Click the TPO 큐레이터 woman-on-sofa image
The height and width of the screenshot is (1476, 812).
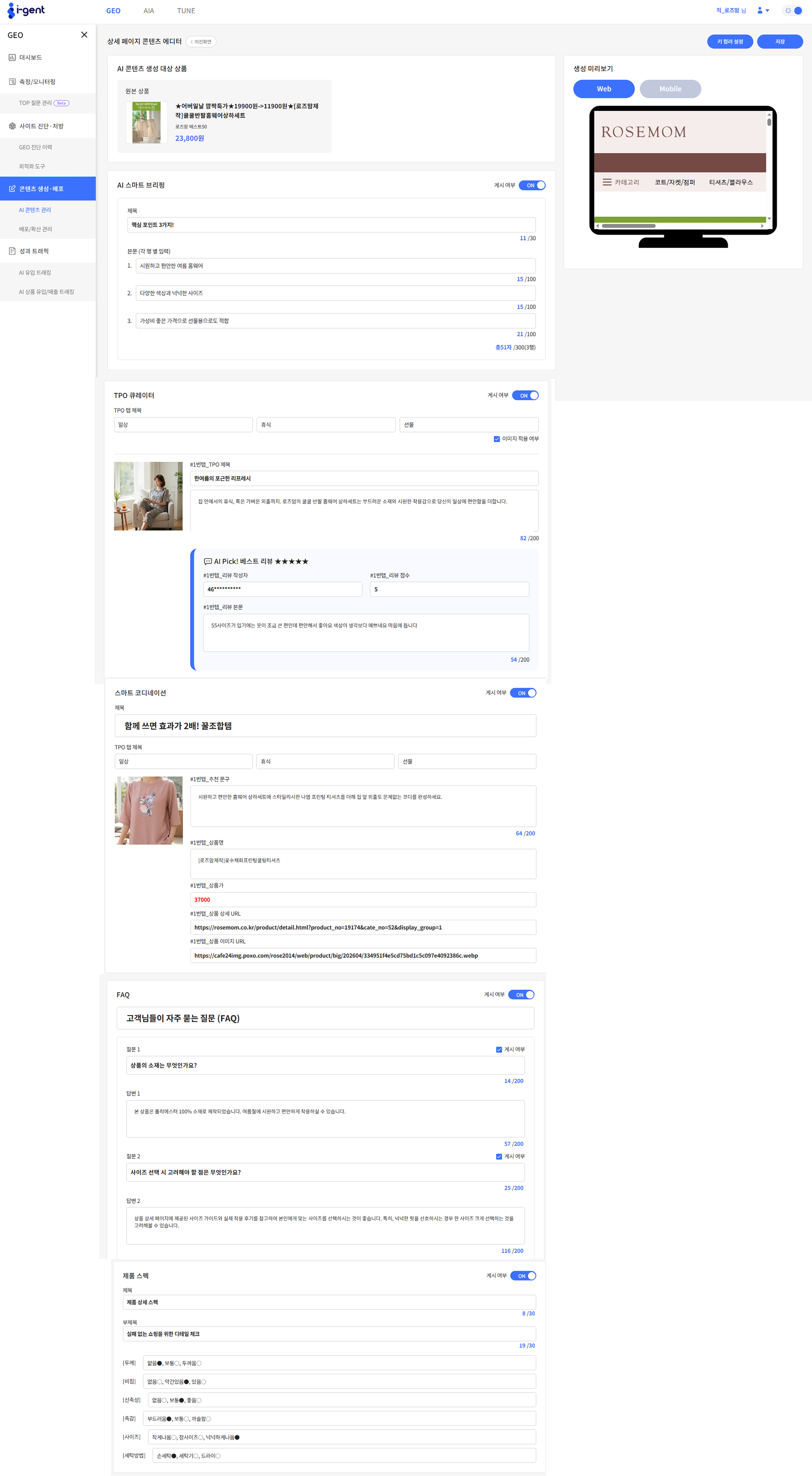click(148, 496)
